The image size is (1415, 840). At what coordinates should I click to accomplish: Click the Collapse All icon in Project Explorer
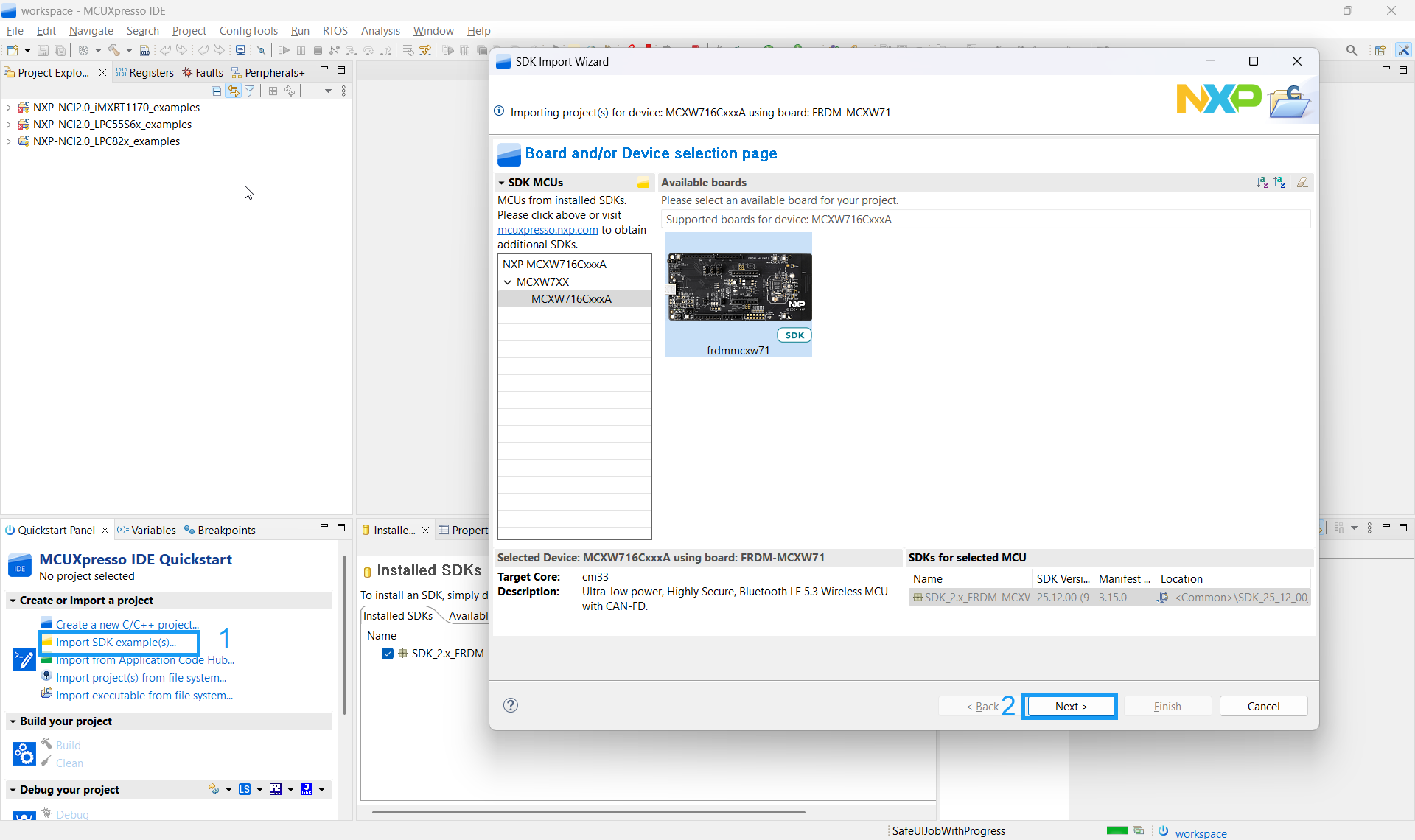(216, 91)
